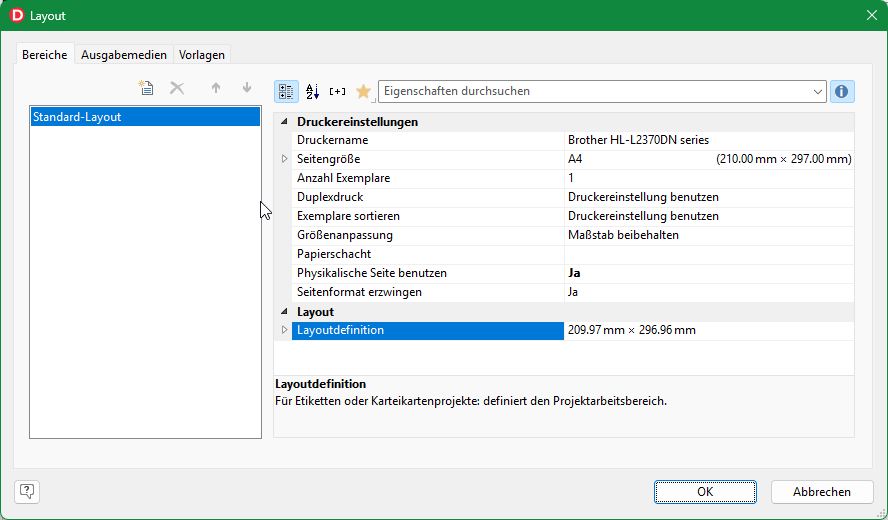888x520 pixels.
Task: Switch to categorized property view
Action: pos(286,91)
